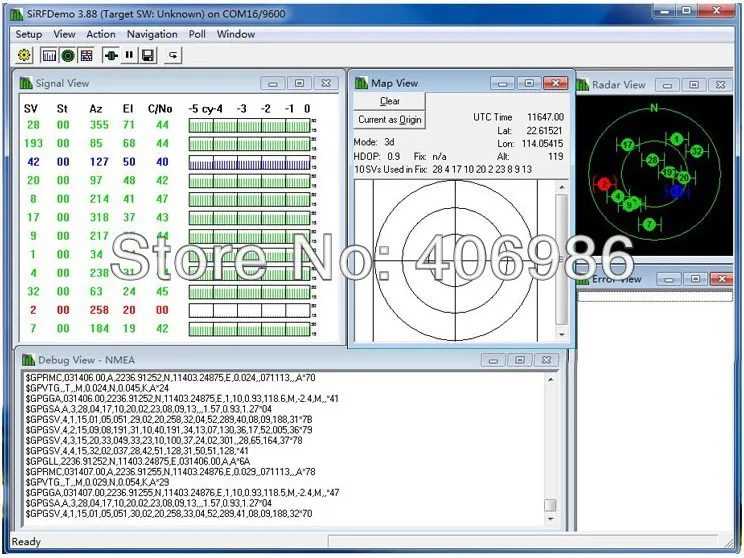
Task: Click Debug View scrollbar down arrow
Action: pos(550,519)
